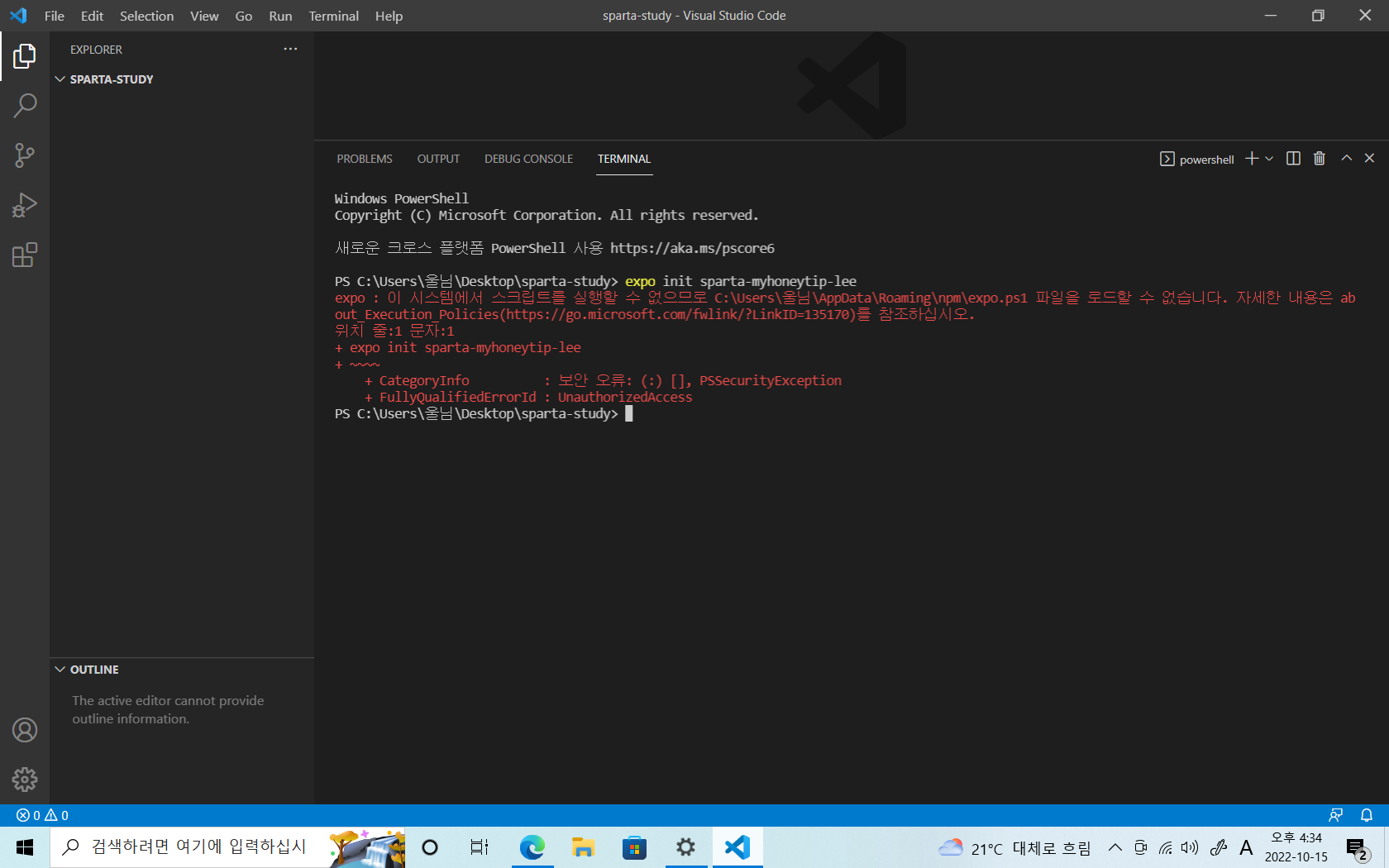Split the terminal panel

pos(1293,159)
